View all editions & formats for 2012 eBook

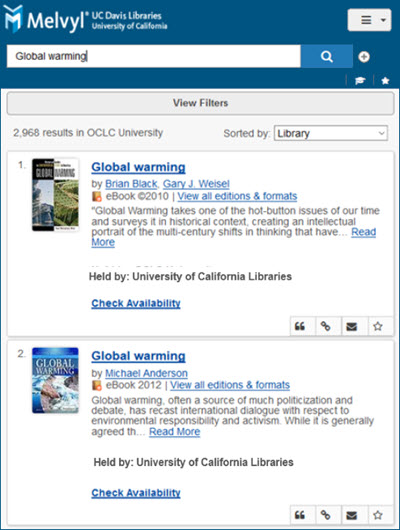tap(230, 385)
